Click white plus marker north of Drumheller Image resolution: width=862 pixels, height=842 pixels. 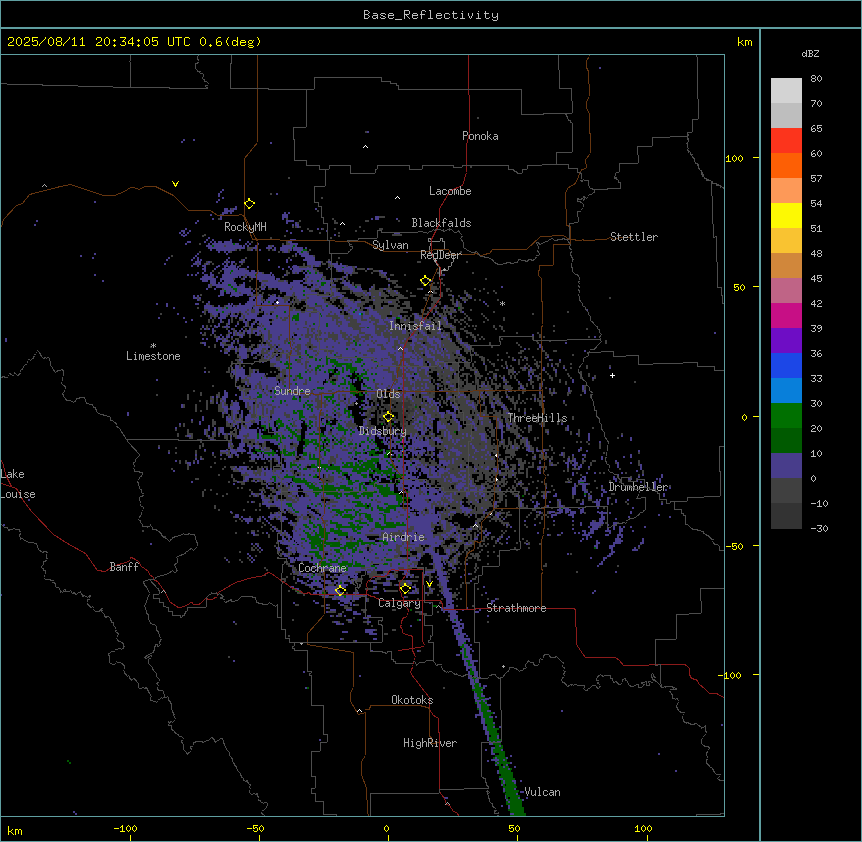coord(612,375)
